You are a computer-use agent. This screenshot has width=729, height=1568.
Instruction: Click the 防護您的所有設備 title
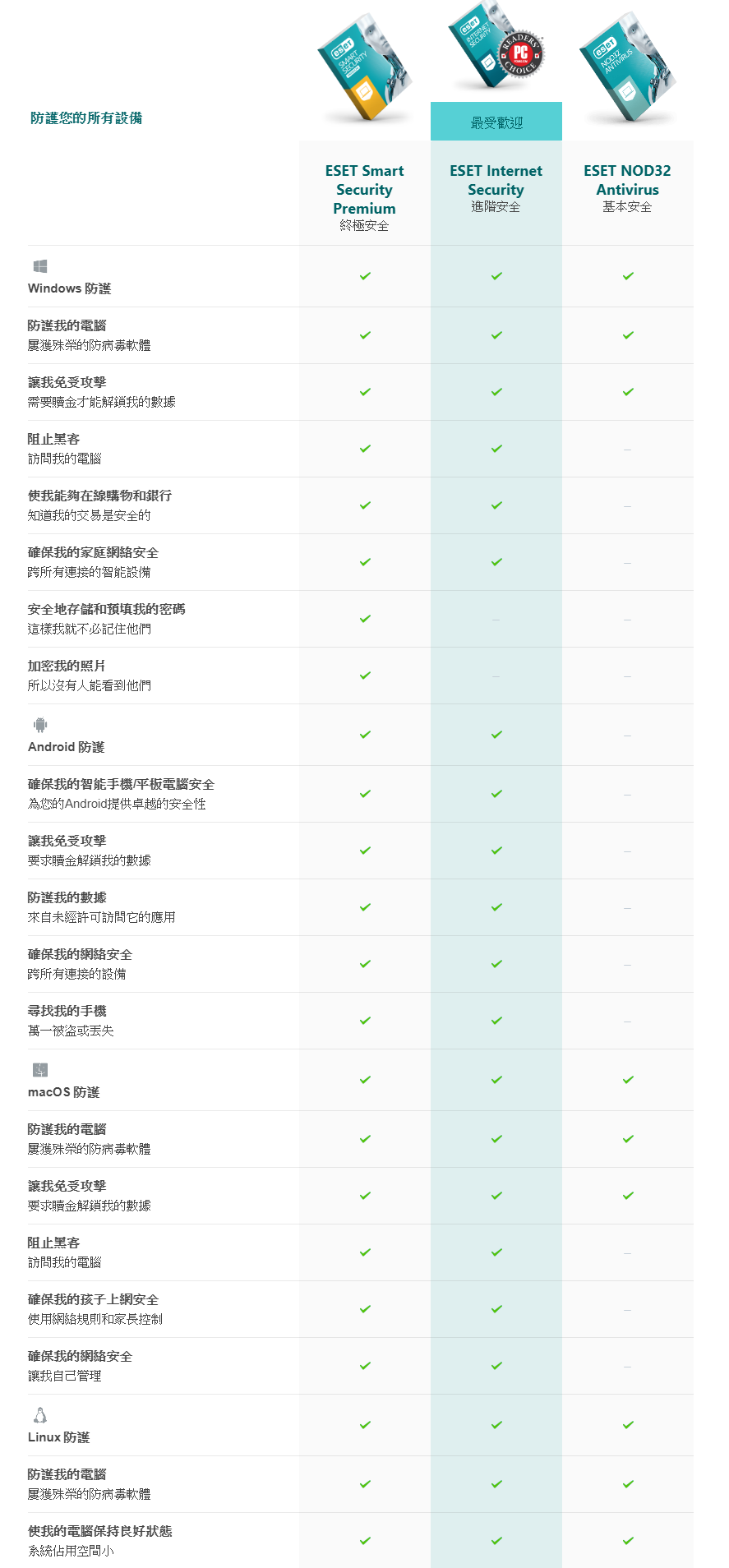86,118
